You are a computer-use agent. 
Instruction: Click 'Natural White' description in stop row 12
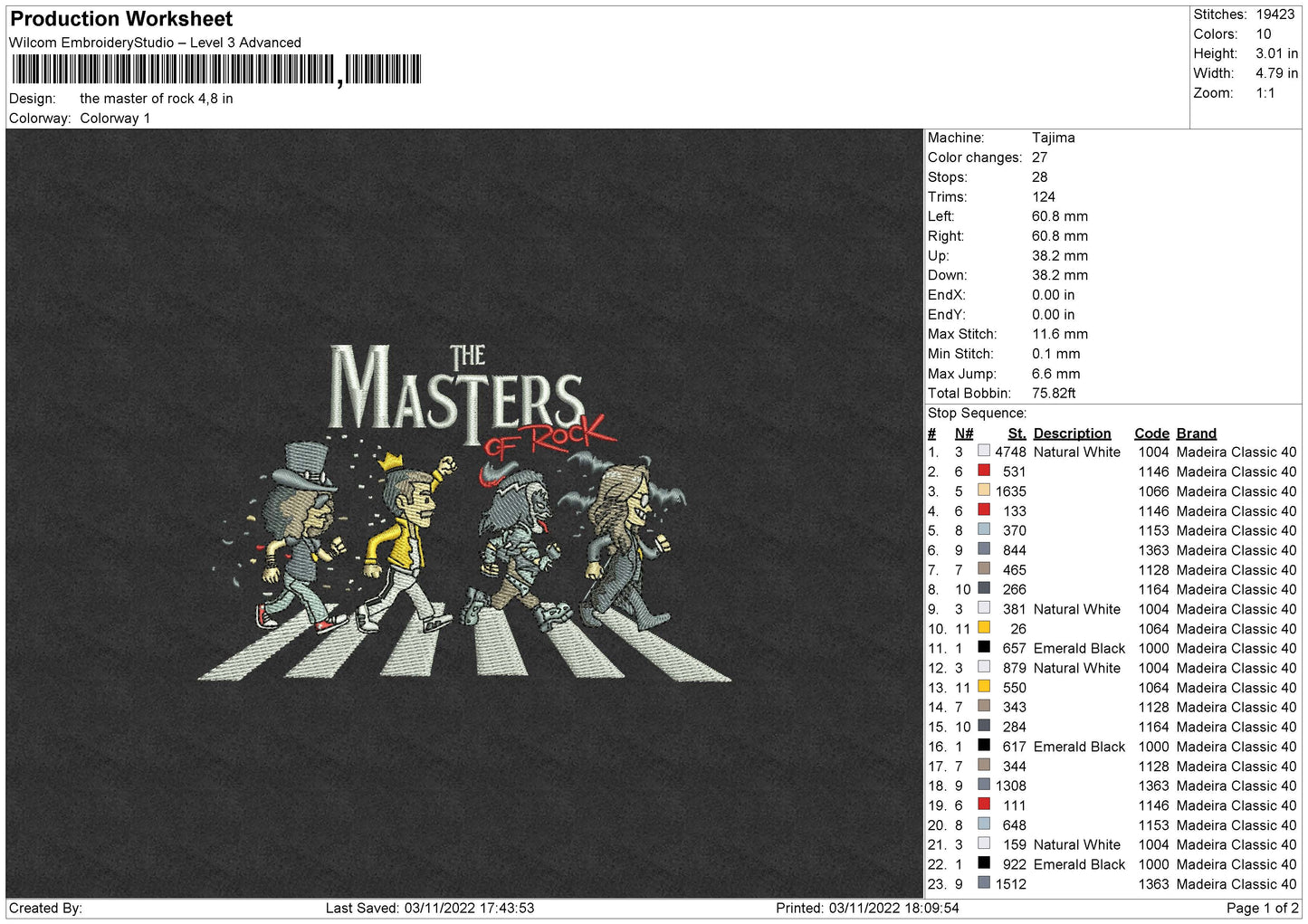click(1077, 668)
